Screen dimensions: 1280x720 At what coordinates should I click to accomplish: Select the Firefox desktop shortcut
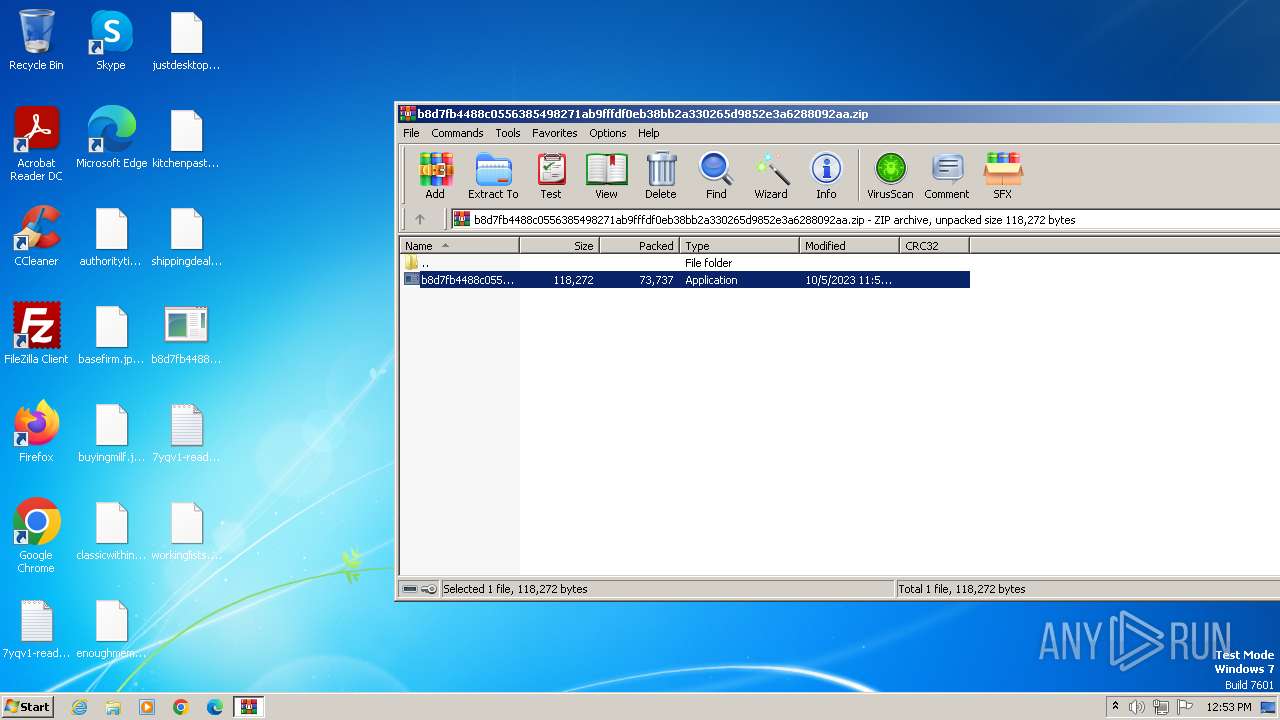[x=36, y=432]
